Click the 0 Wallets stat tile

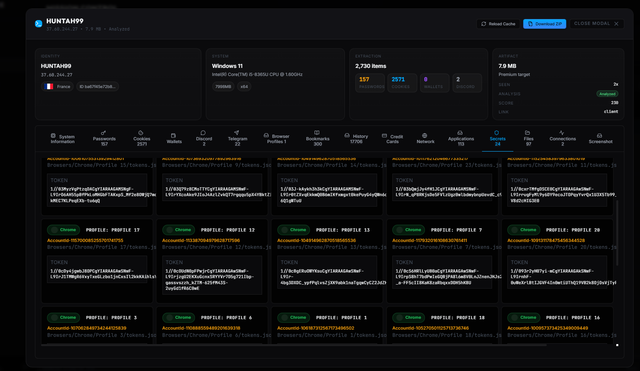[x=434, y=83]
